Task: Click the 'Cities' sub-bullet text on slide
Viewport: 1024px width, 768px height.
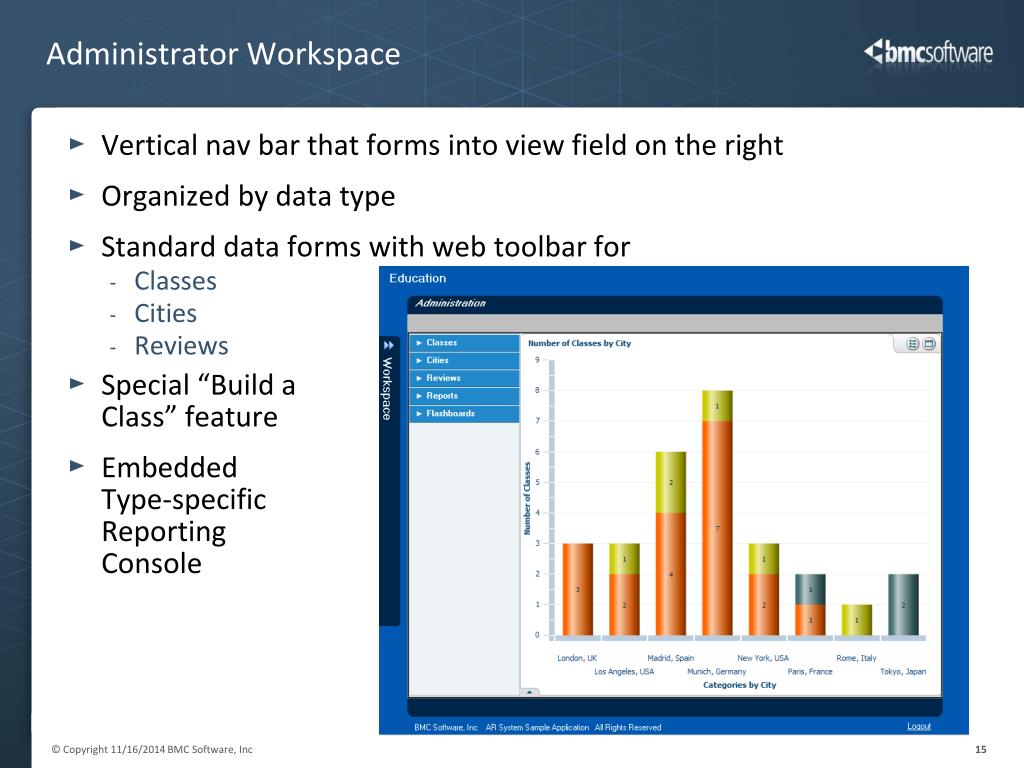Action: coord(165,313)
